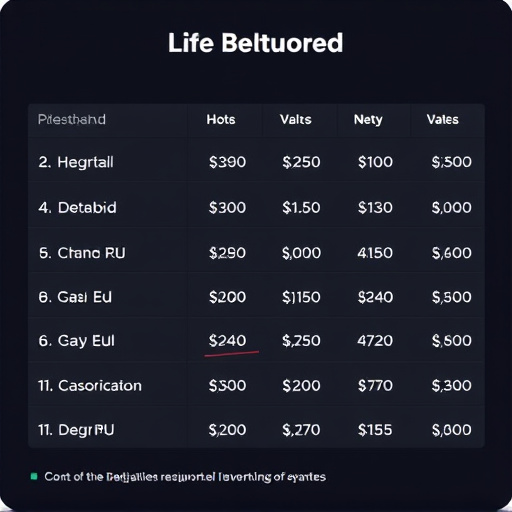Click the Life Beltuored title
Viewport: 512px width, 512px height.
pos(256,43)
